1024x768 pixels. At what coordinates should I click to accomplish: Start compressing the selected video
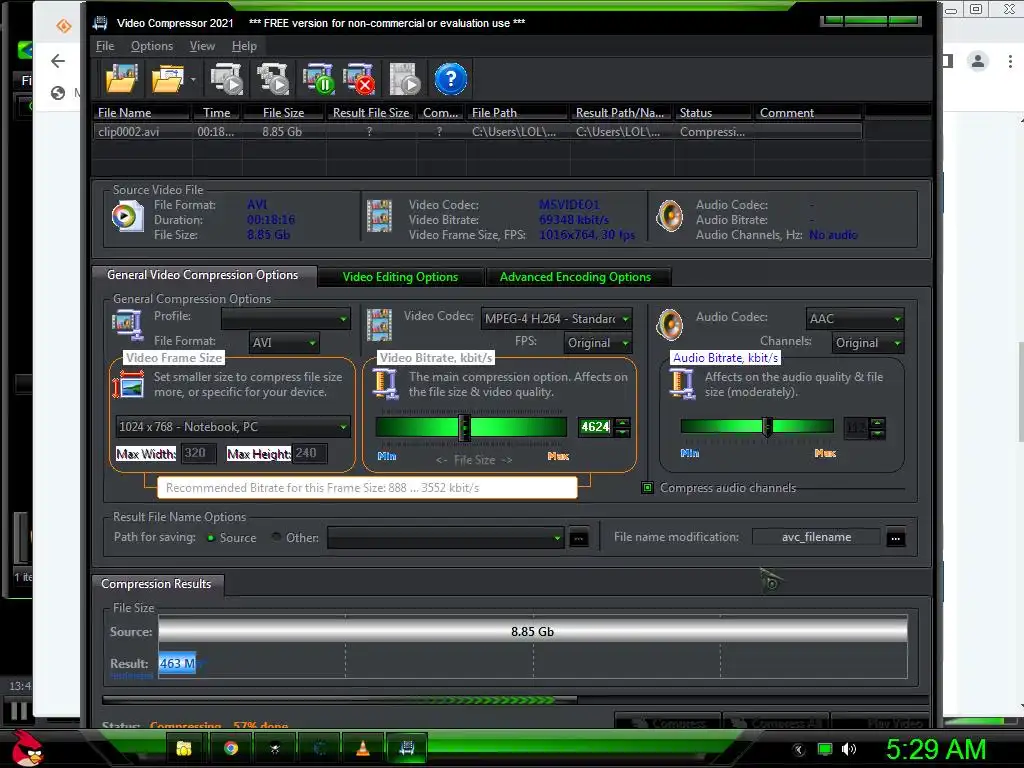(x=227, y=79)
